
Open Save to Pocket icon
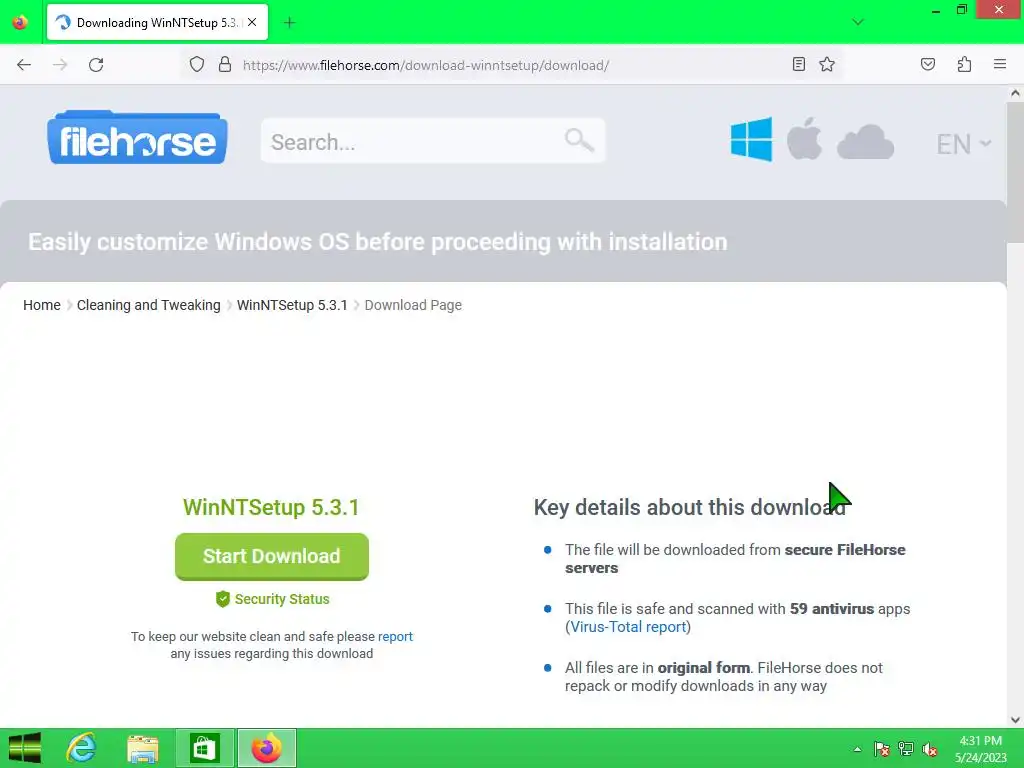[x=927, y=64]
